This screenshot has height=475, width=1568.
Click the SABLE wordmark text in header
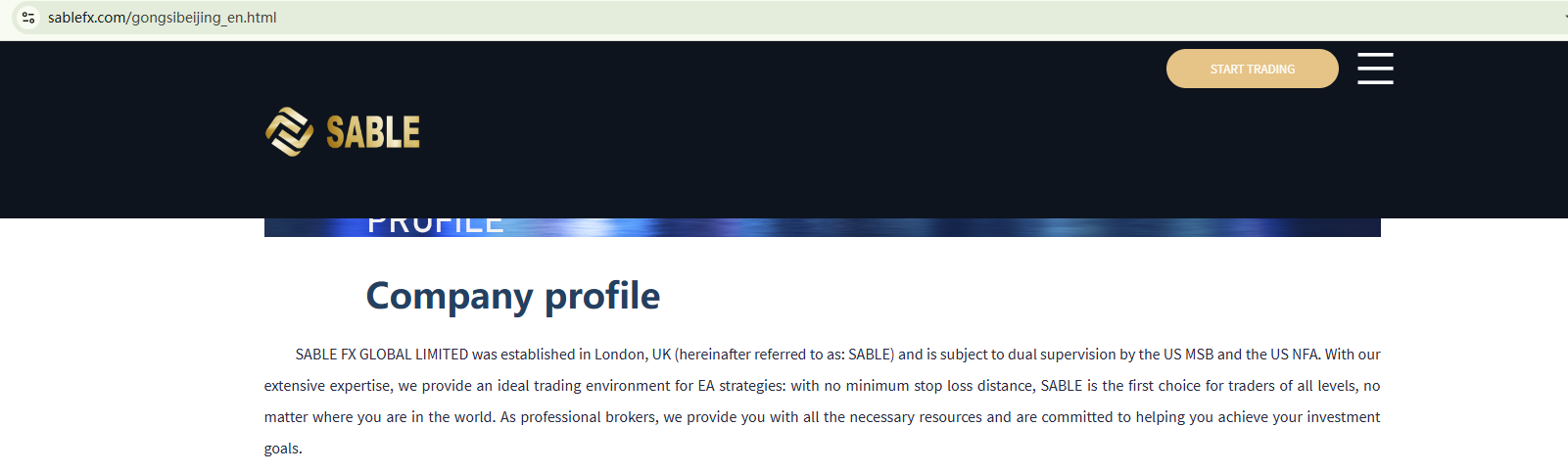373,132
